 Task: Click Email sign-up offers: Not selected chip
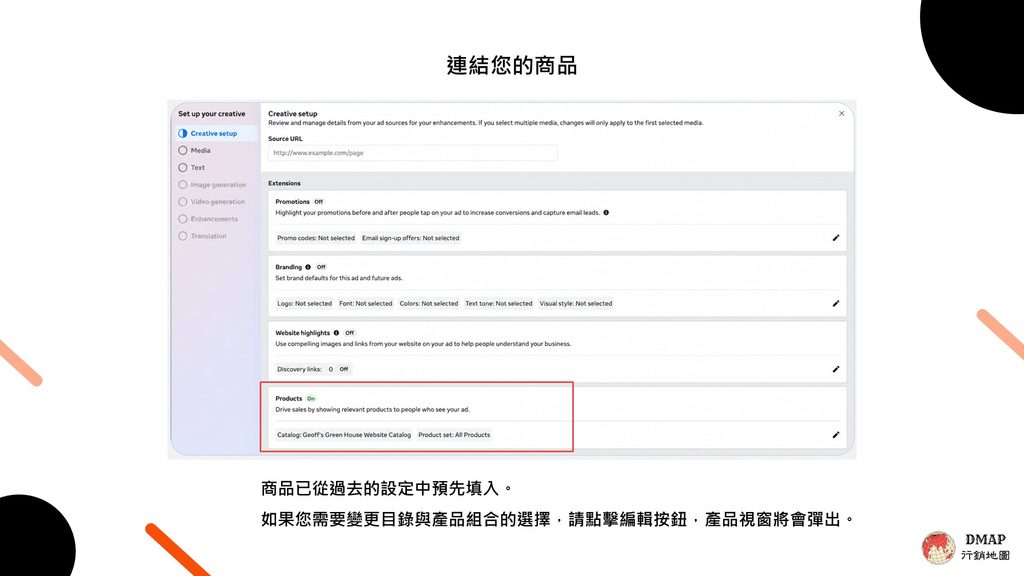(x=410, y=238)
